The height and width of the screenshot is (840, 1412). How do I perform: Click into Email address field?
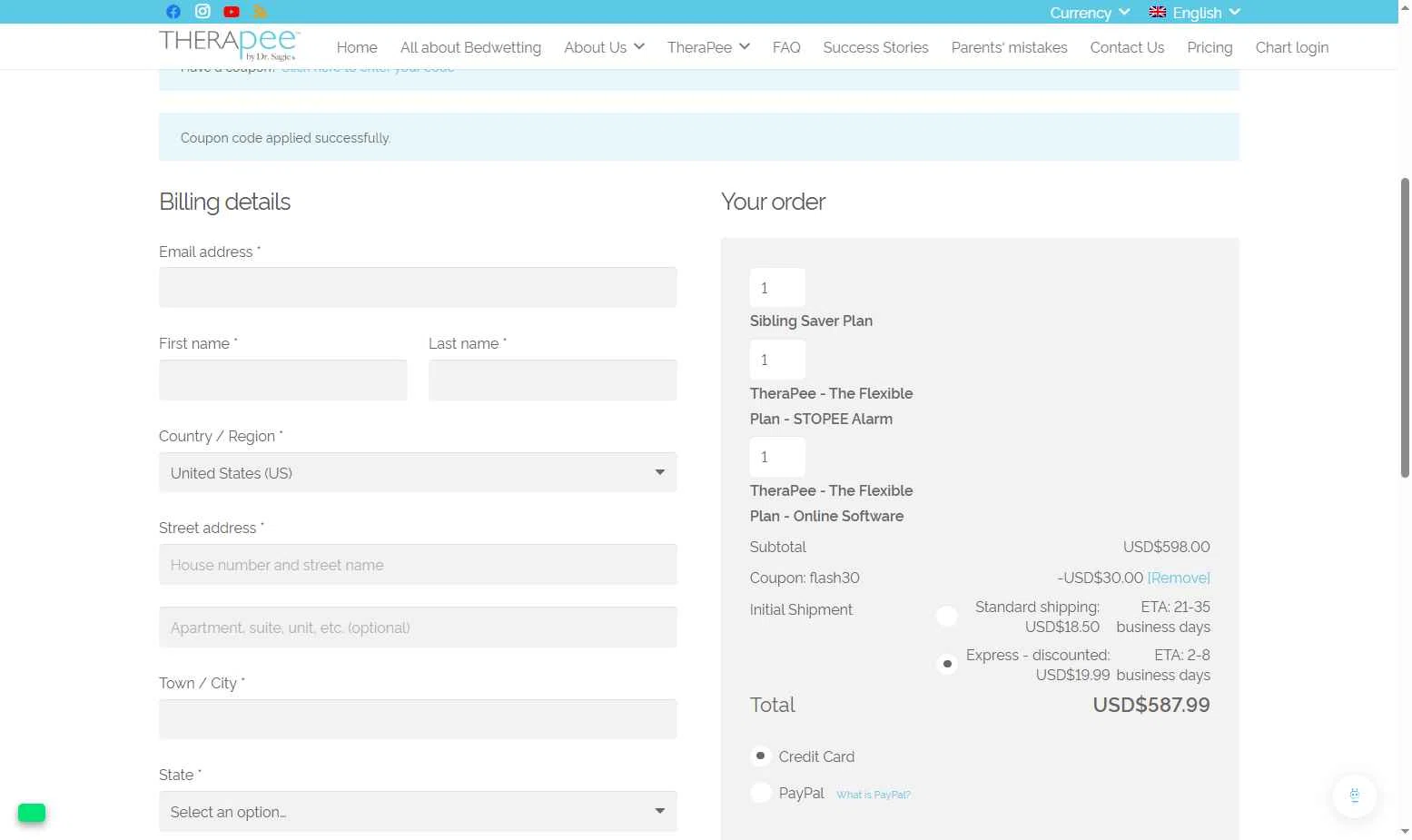pyautogui.click(x=418, y=287)
